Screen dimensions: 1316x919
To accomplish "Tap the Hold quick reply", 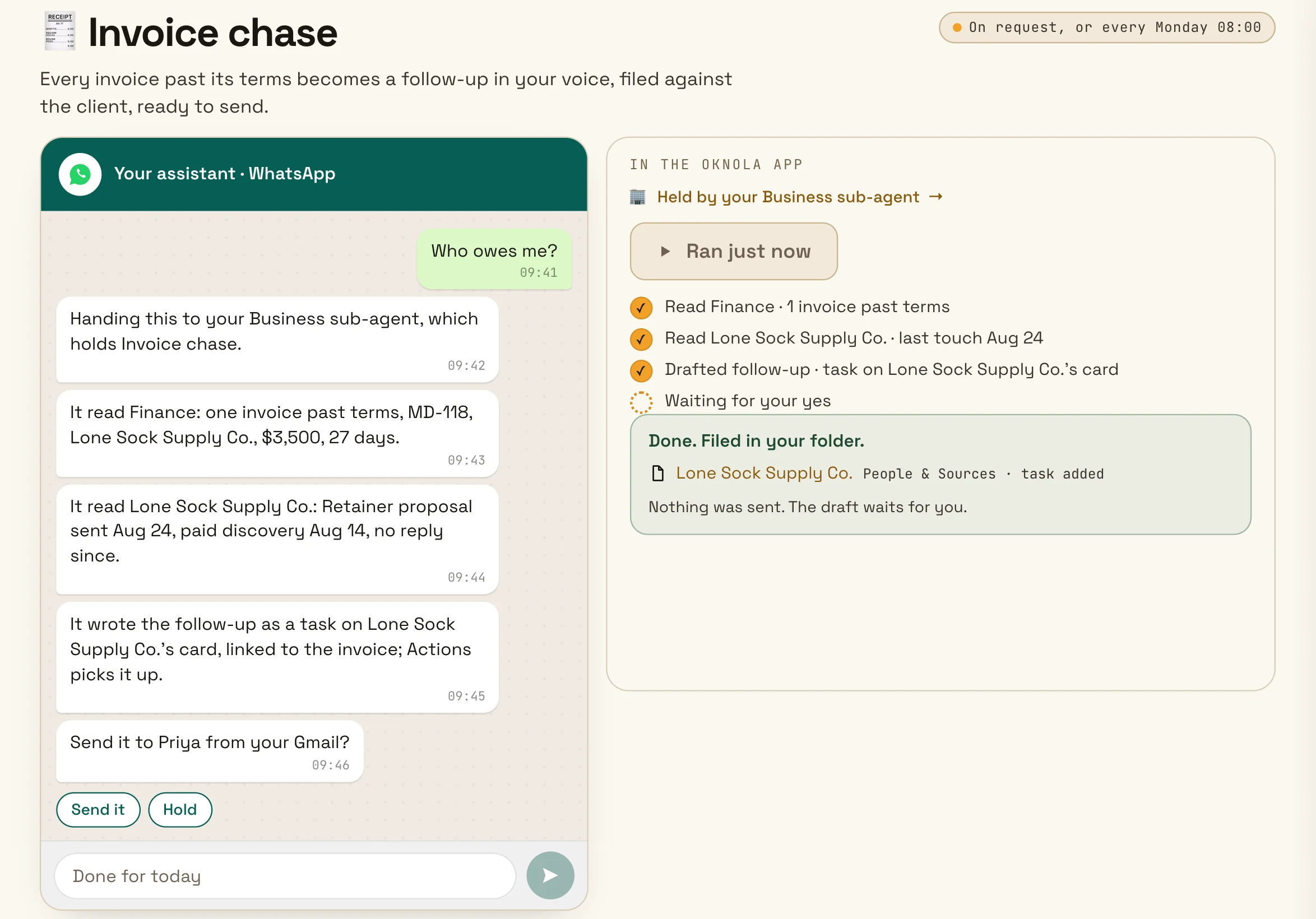I will point(180,810).
